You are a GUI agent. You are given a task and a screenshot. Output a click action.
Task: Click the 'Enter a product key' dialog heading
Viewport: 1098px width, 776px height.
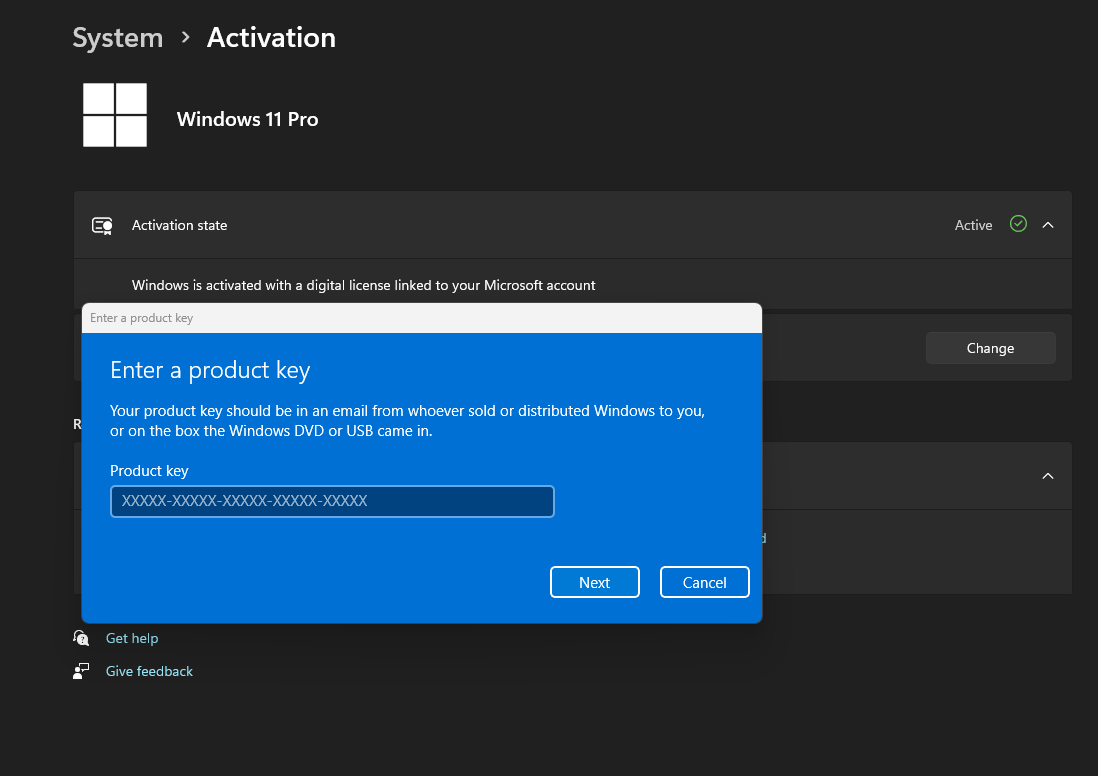210,370
